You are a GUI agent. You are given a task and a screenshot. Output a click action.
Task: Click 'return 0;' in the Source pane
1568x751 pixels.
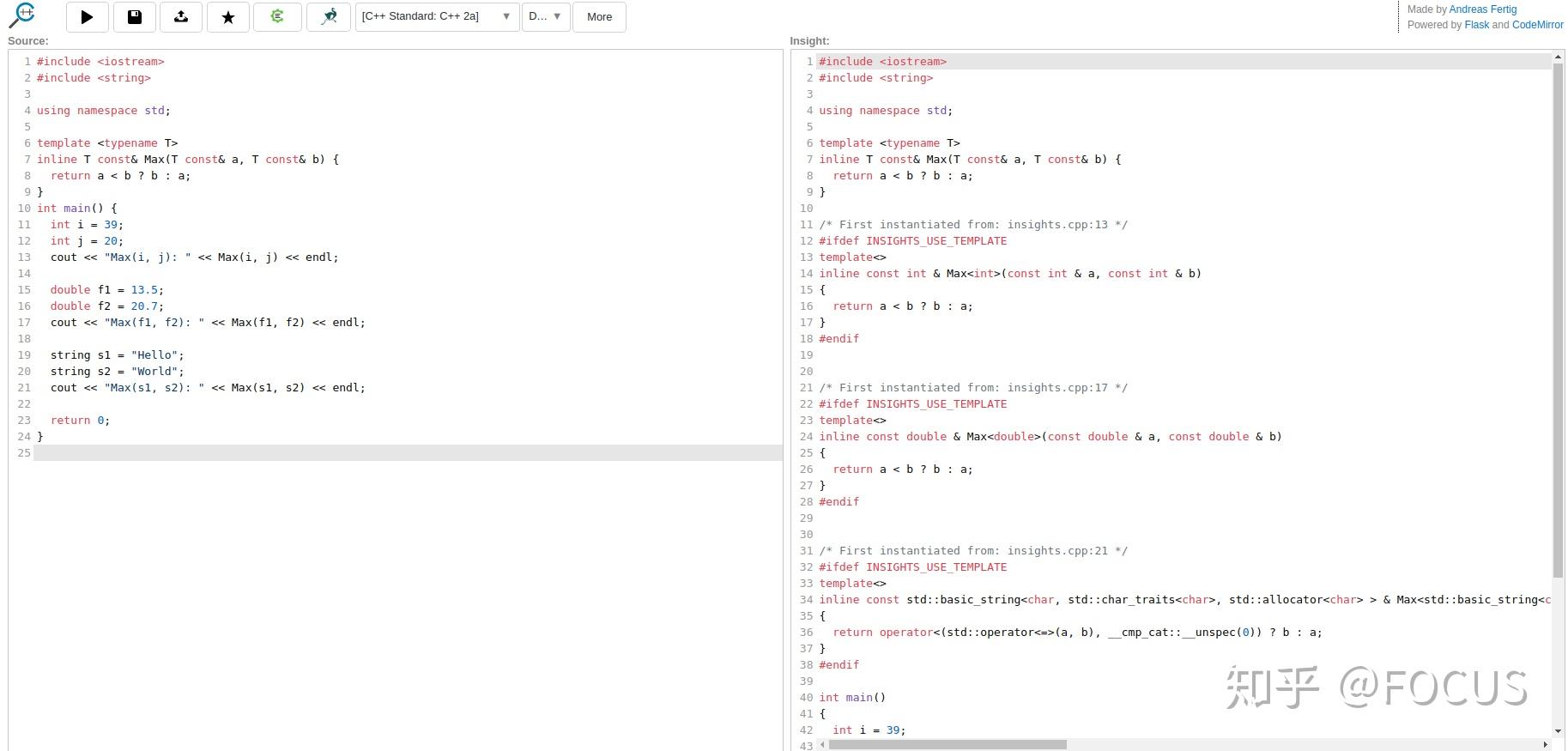[x=80, y=421]
